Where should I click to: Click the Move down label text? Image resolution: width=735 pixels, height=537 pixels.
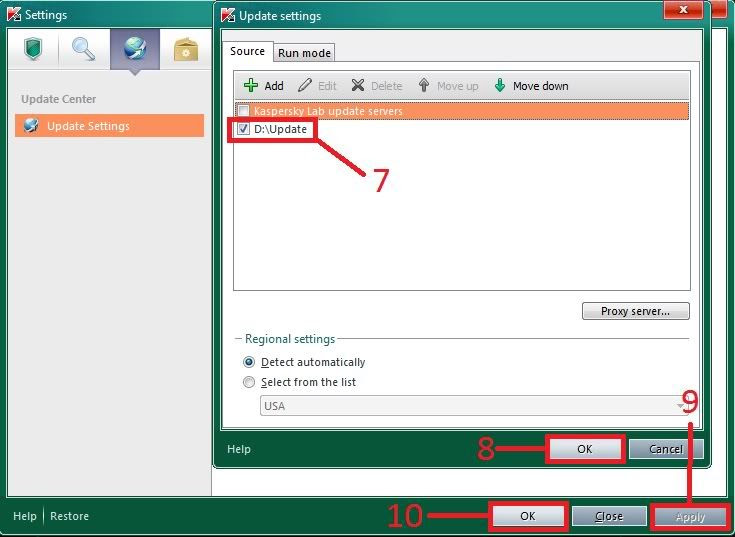pos(540,86)
